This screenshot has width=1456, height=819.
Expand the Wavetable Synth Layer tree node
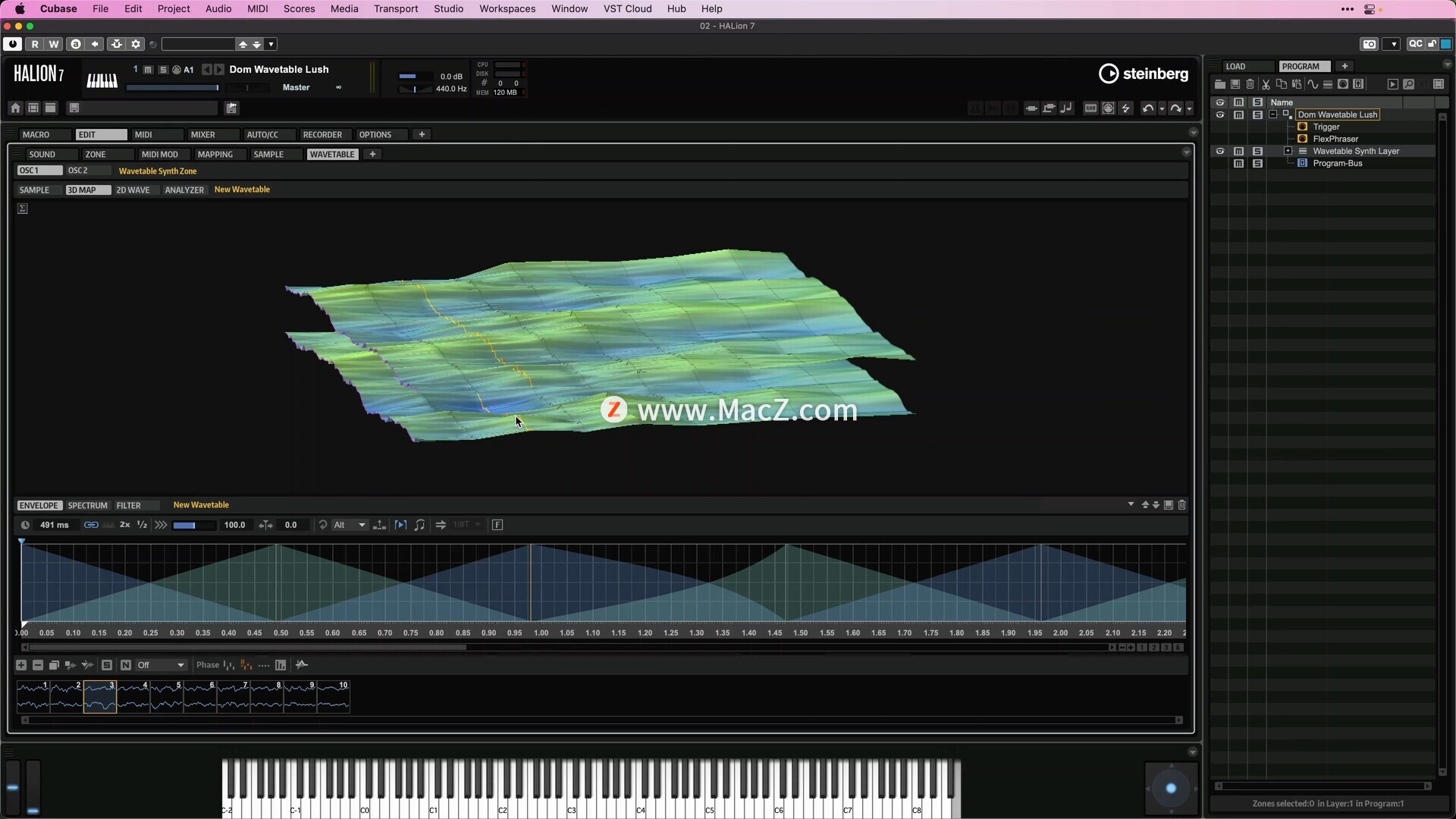click(1288, 152)
